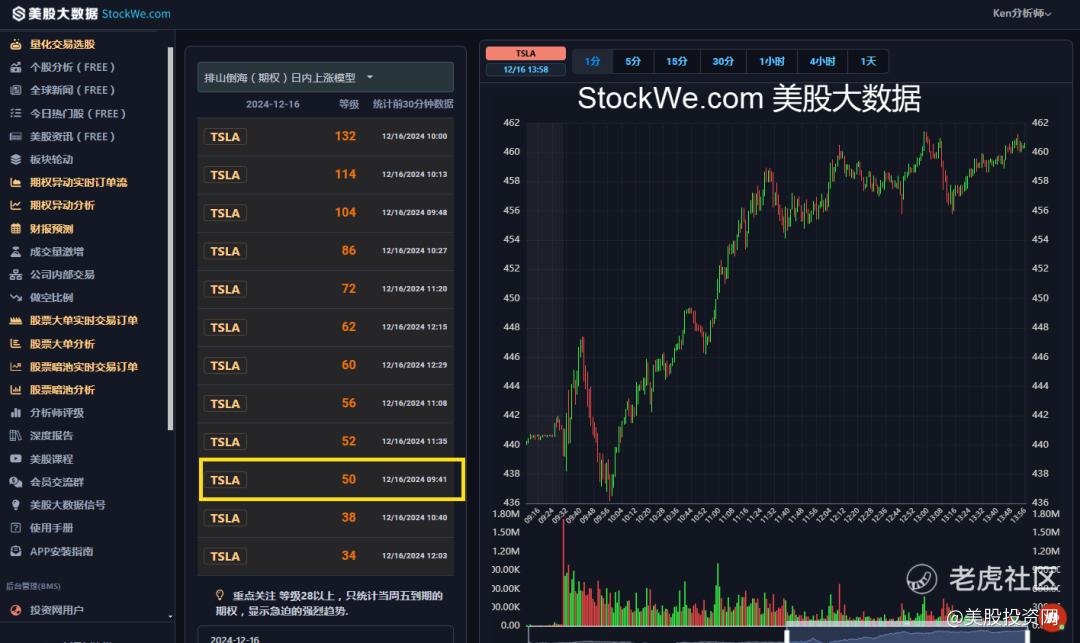Click the 期权异动实时订单流 chart icon
The width and height of the screenshot is (1080, 643).
(15, 182)
